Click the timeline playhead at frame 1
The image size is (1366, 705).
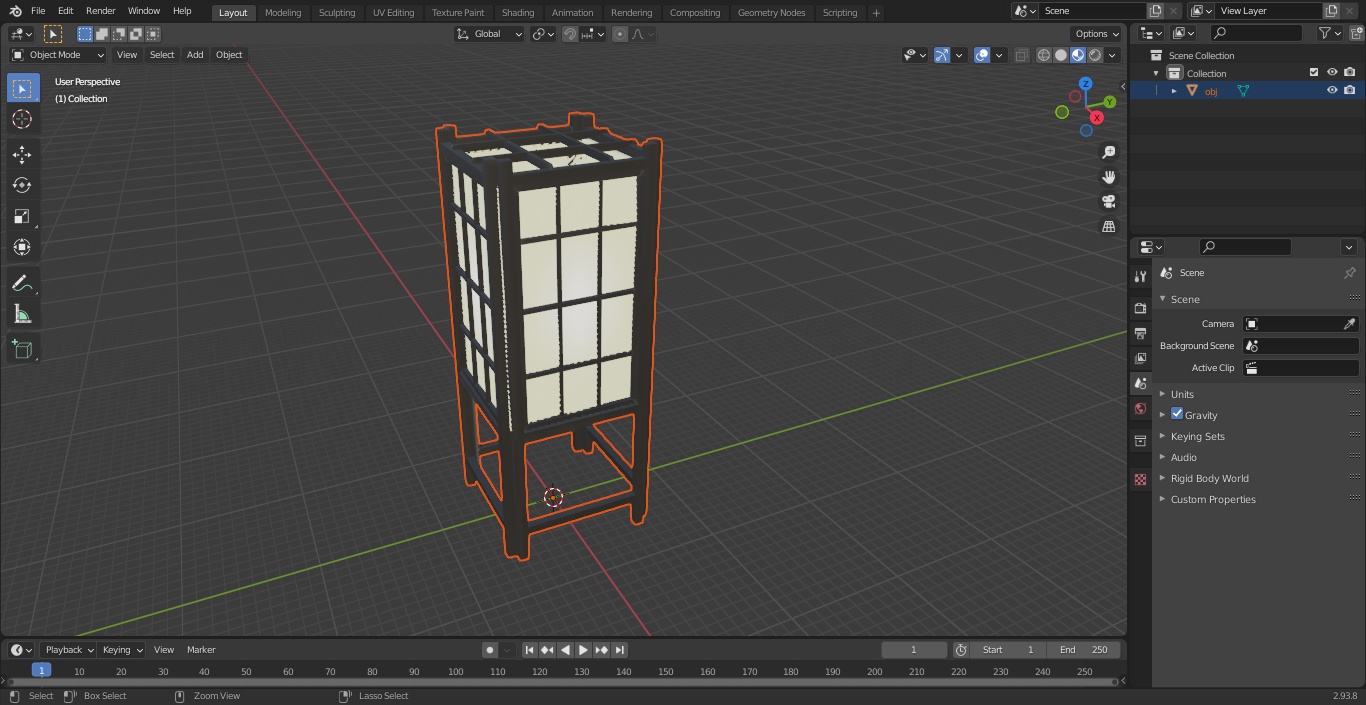[x=41, y=671]
